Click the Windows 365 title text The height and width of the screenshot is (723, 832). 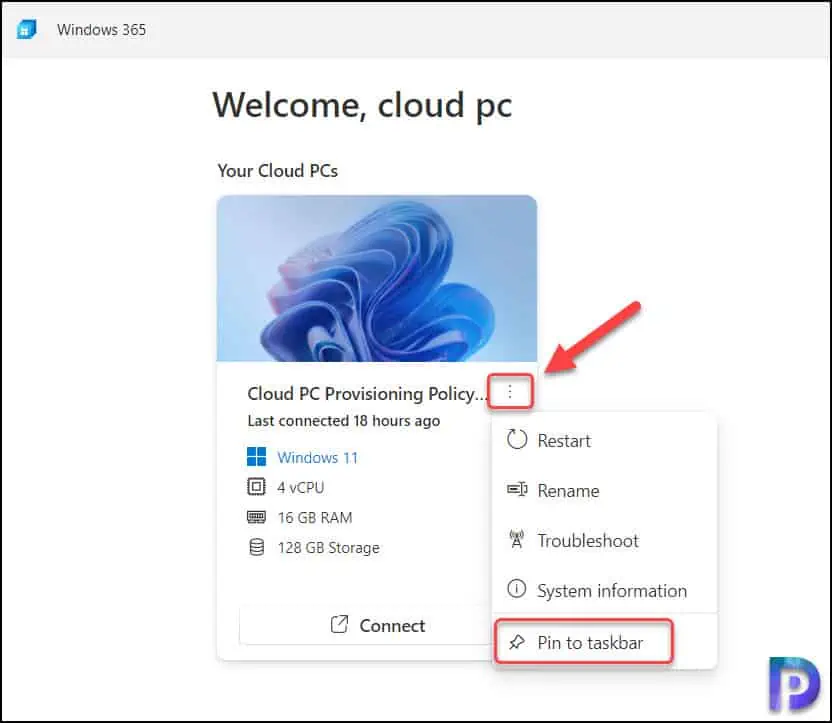tap(101, 30)
